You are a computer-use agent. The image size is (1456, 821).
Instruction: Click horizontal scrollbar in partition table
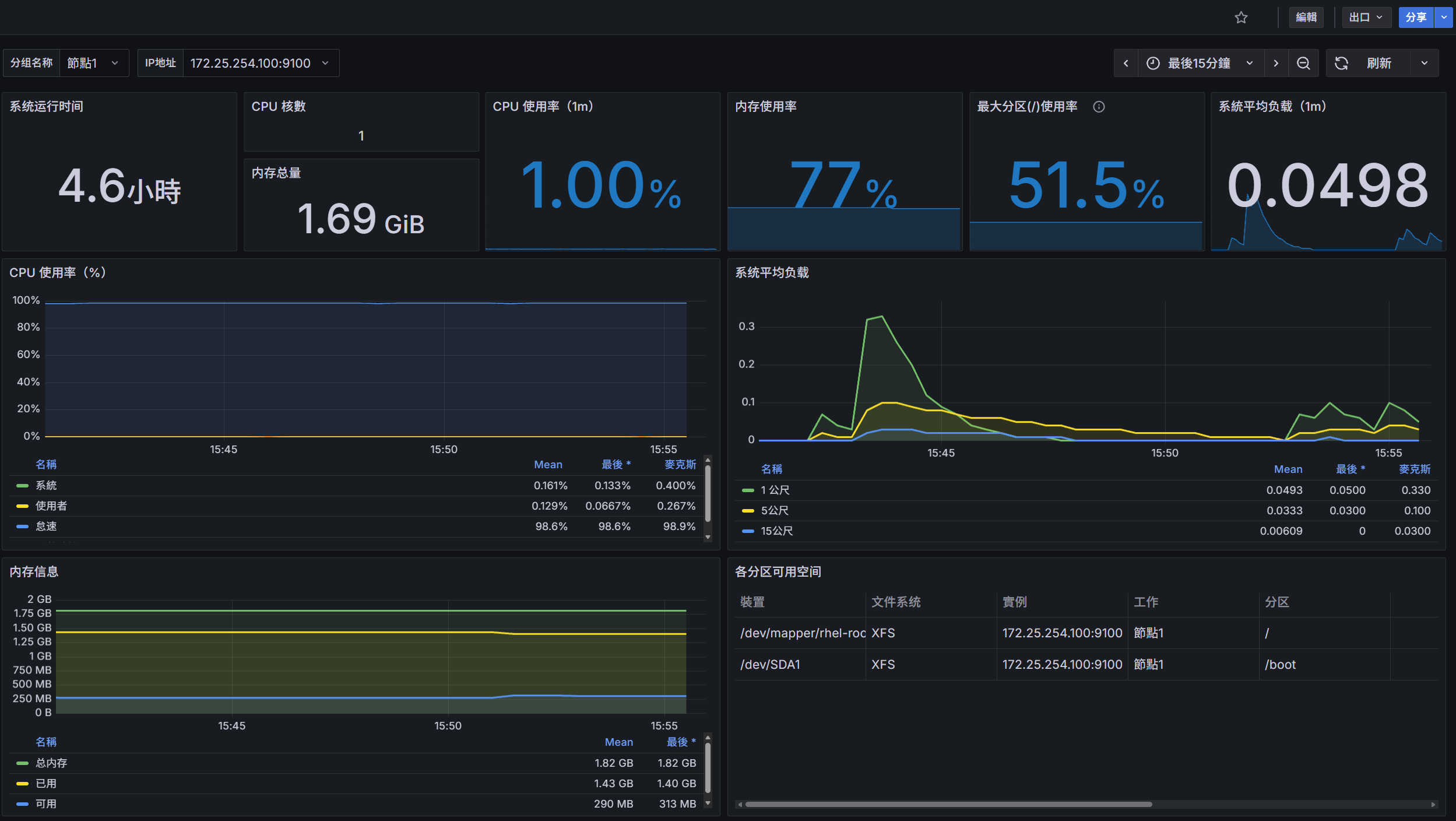(948, 805)
